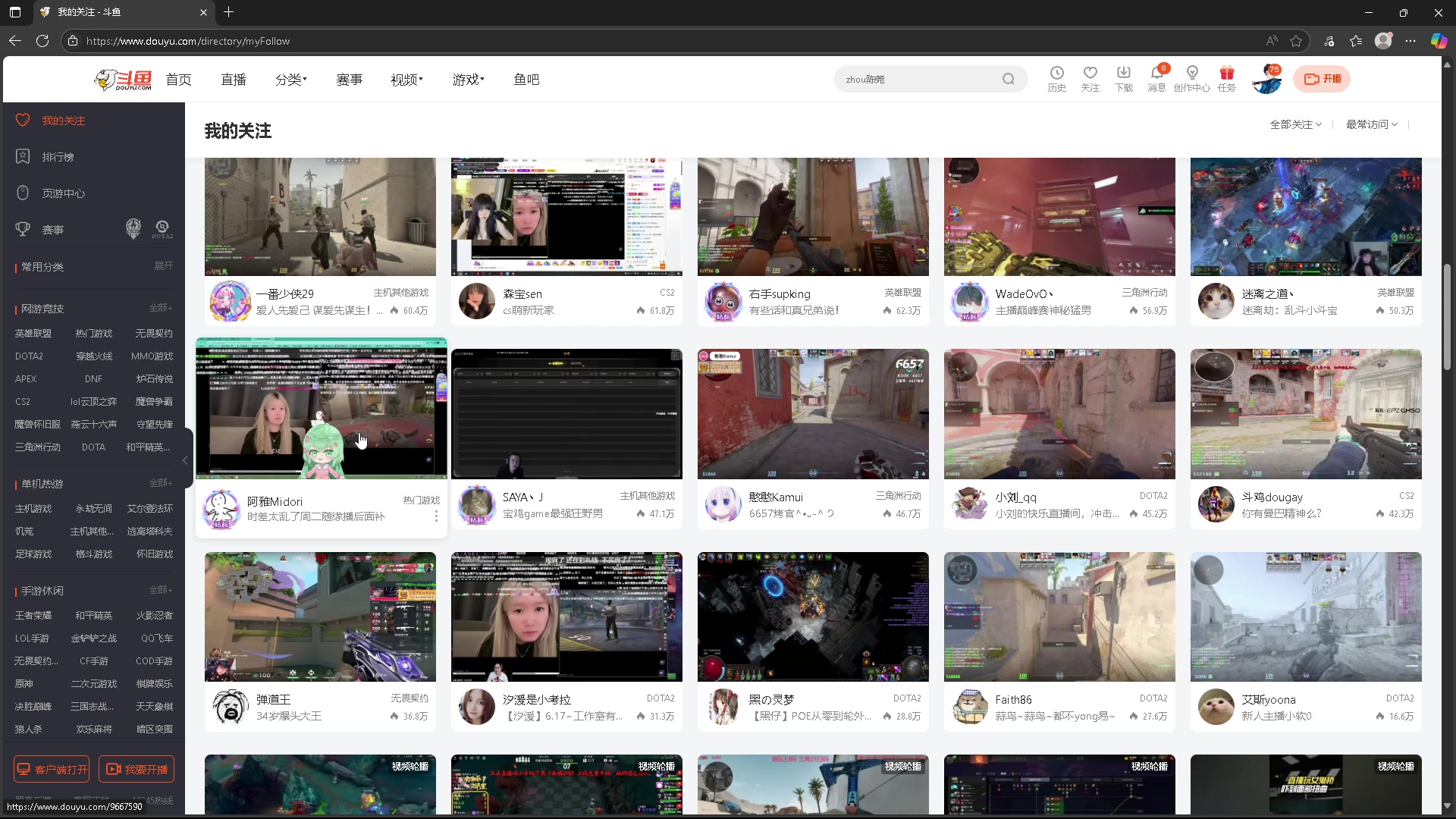1456x819 pixels.
Task: Click the page vertical scrollbar thumb
Action: 1447,317
